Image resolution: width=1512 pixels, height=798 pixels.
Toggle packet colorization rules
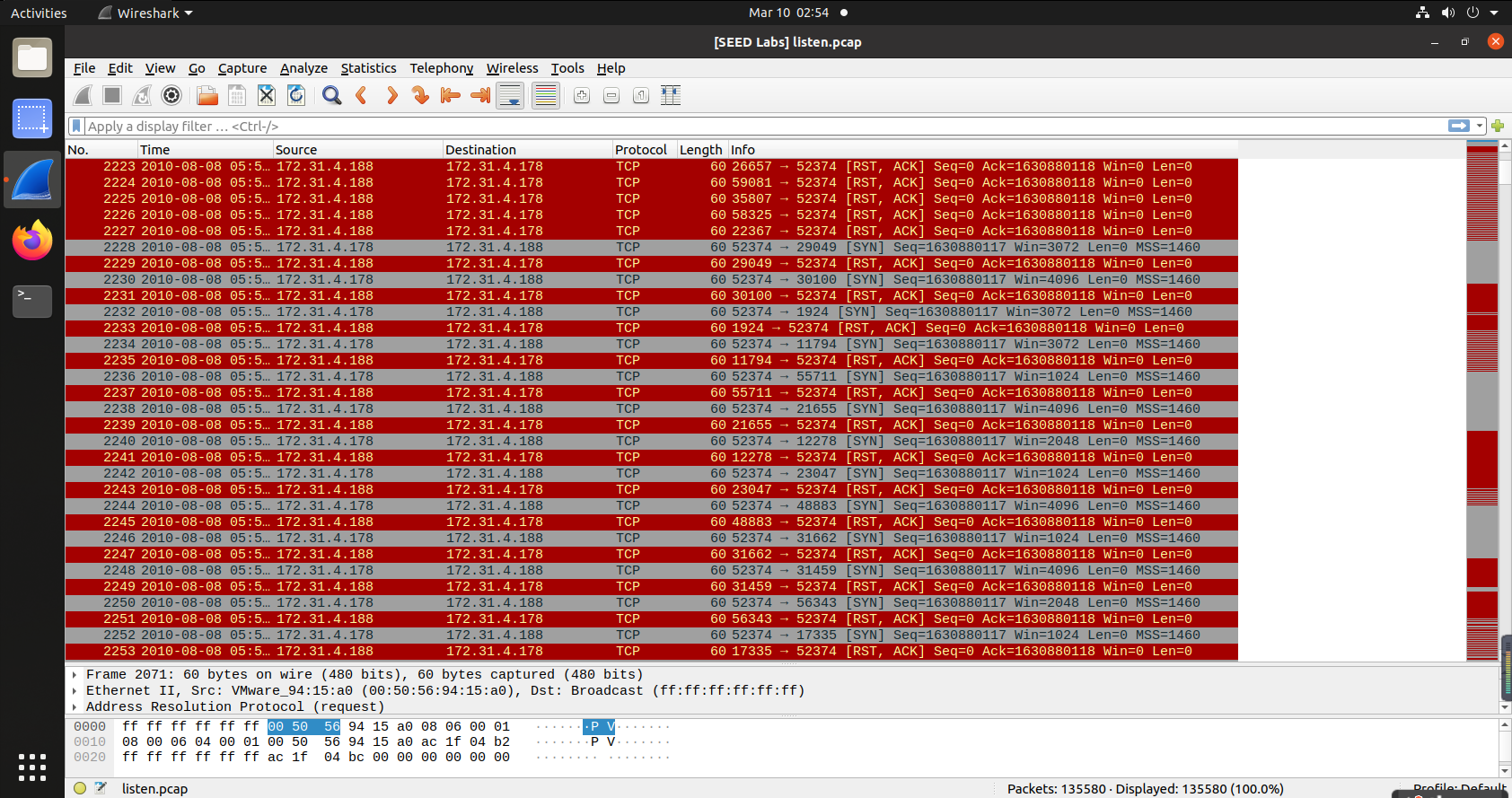pyautogui.click(x=546, y=95)
